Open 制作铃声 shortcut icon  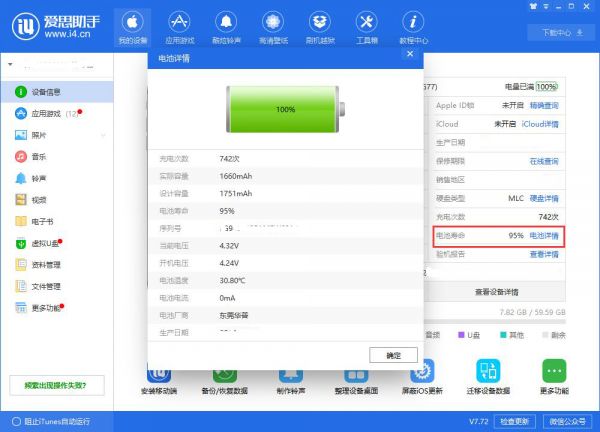click(291, 379)
